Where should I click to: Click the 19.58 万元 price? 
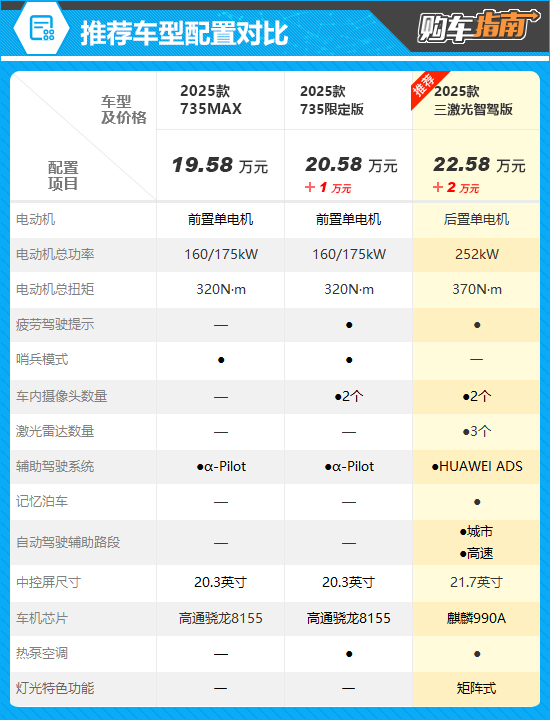[220, 165]
